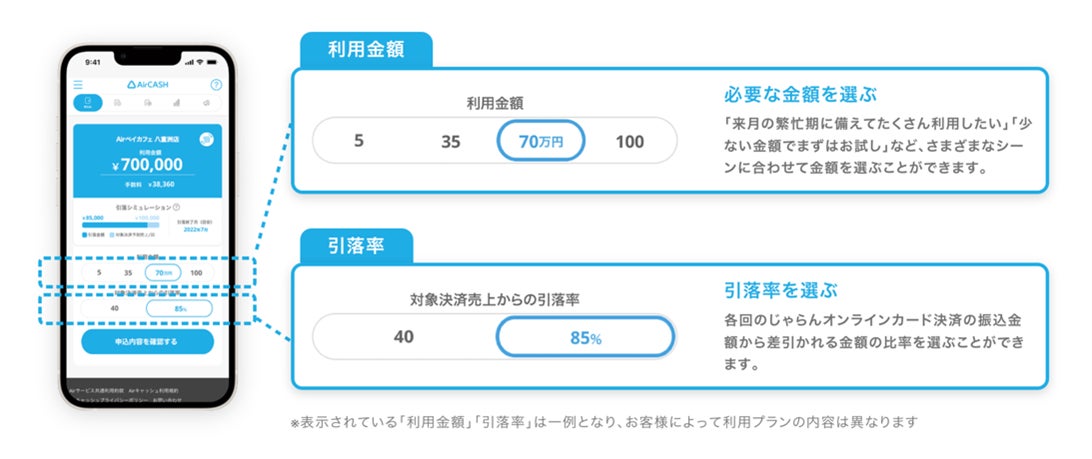Screen dimensions: 1092x459
Task: Select the first highlighted tab icon in the phone
Action: coord(88,102)
